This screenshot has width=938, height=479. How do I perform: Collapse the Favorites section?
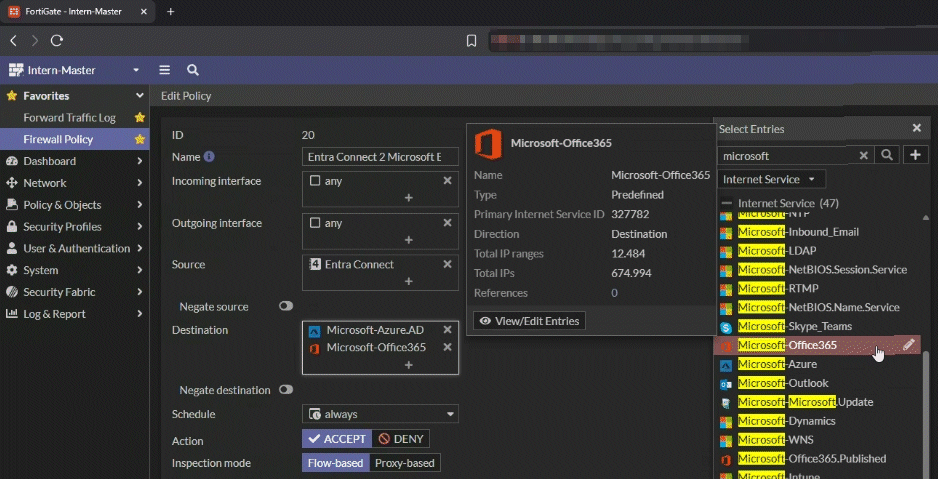[139, 96]
